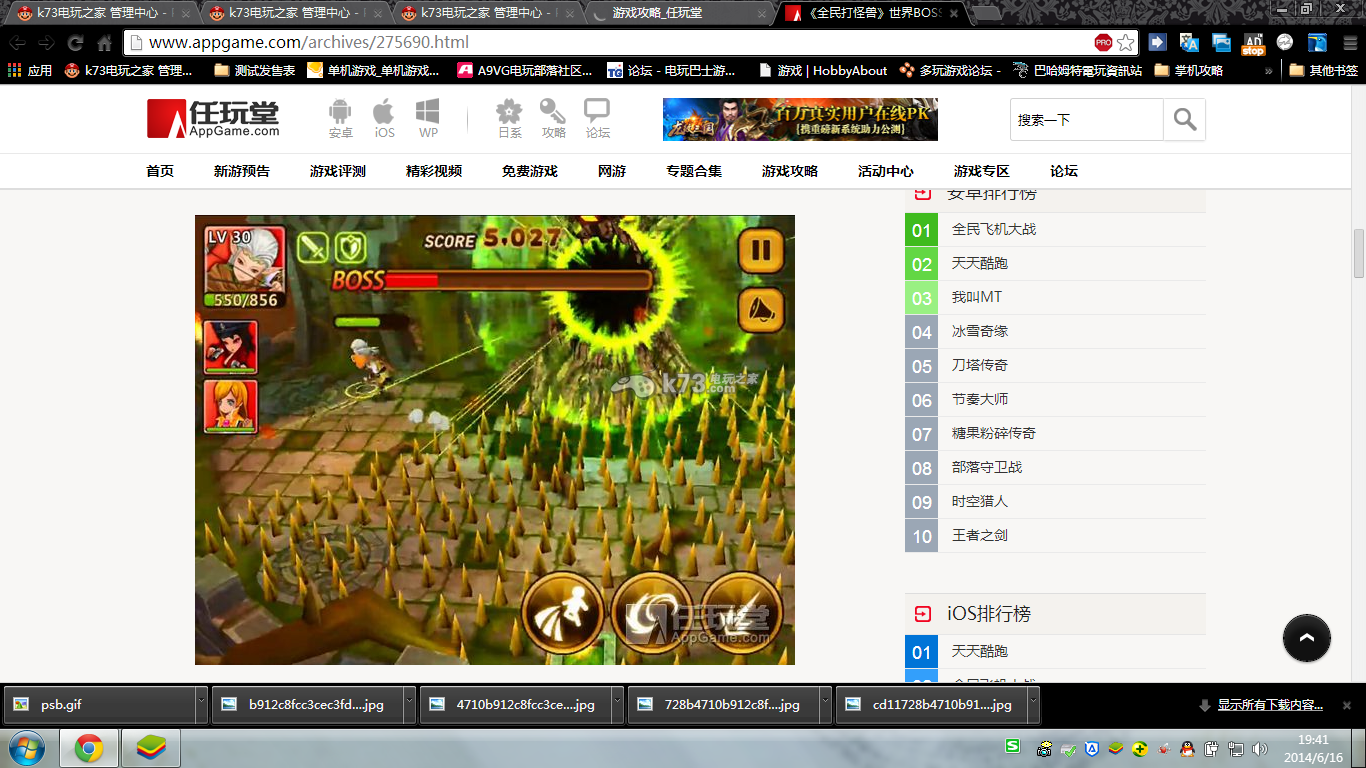The image size is (1366, 768).
Task: Click the banner ad beside the search box
Action: click(800, 119)
